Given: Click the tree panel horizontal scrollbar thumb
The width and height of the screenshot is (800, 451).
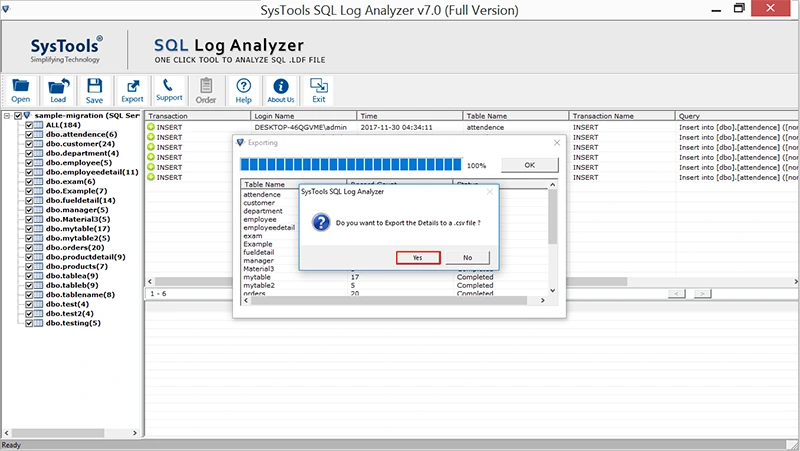Looking at the screenshot, I should [58, 433].
